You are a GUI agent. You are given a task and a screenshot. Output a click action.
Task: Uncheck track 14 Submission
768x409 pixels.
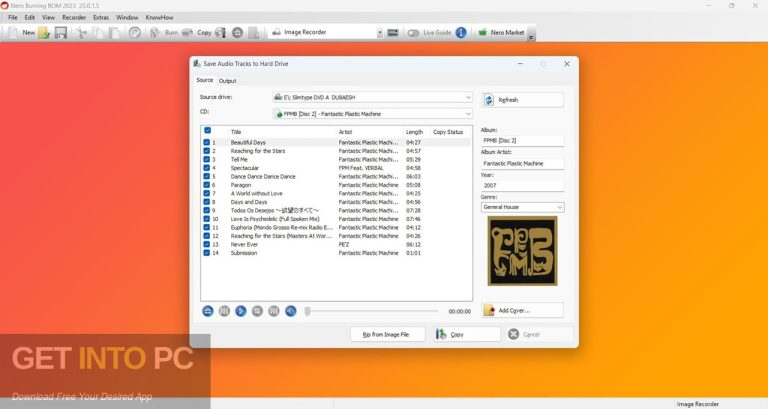[206, 253]
